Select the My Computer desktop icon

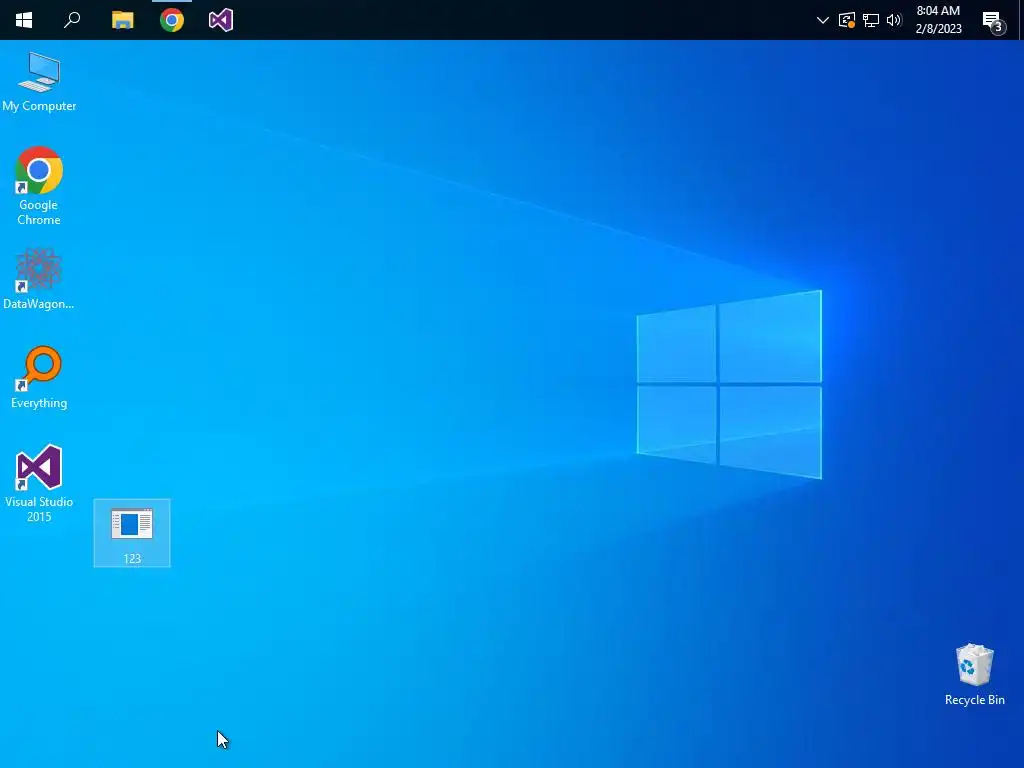point(39,82)
